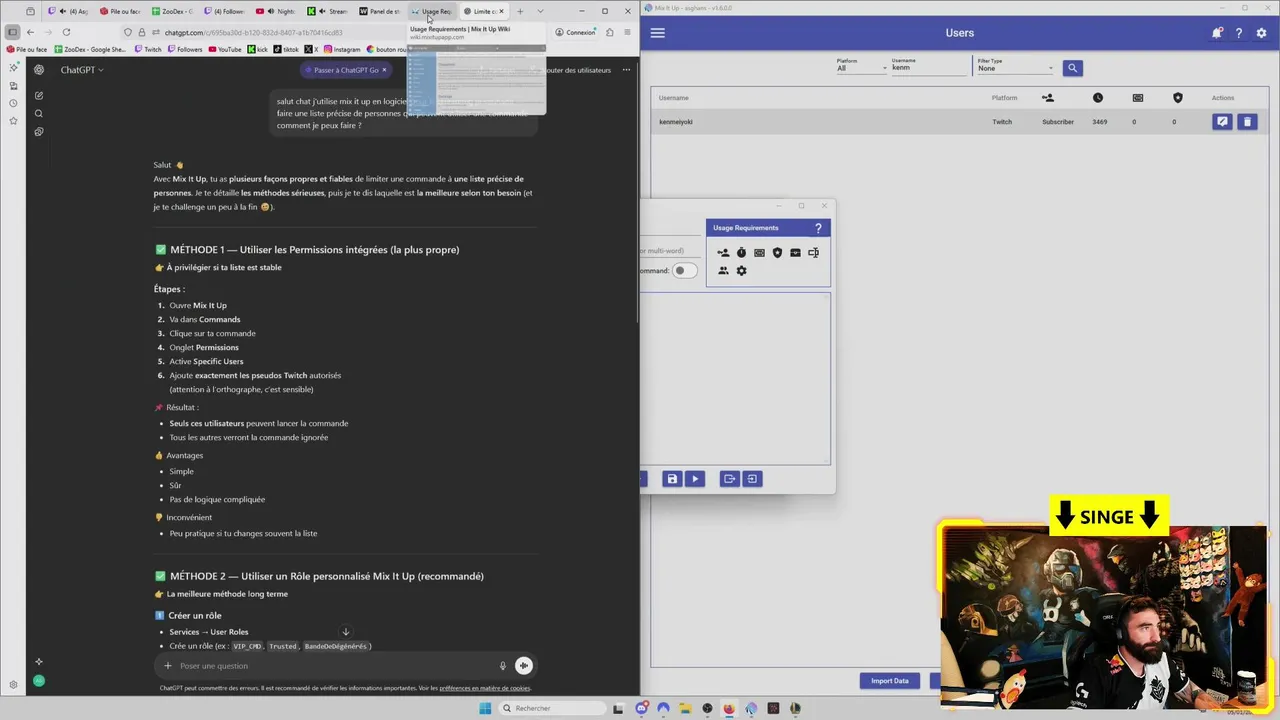Image resolution: width=1280 pixels, height=720 pixels.
Task: Open the Platform dropdown set to All
Action: pos(861,66)
